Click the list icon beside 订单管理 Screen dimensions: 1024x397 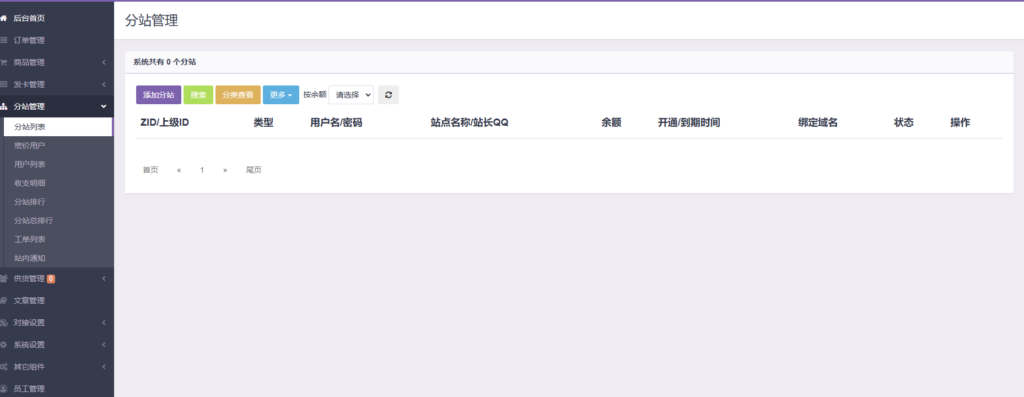(x=3, y=40)
